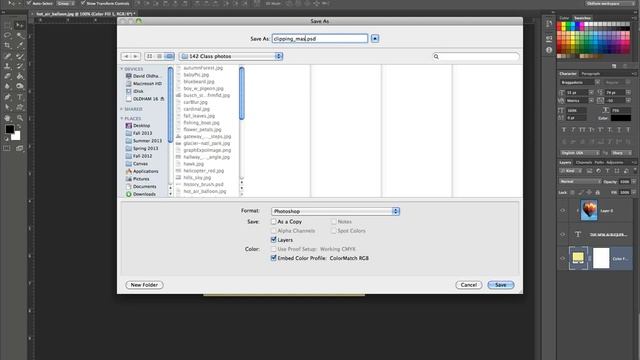
Task: Click the dialog search field
Action: [476, 56]
